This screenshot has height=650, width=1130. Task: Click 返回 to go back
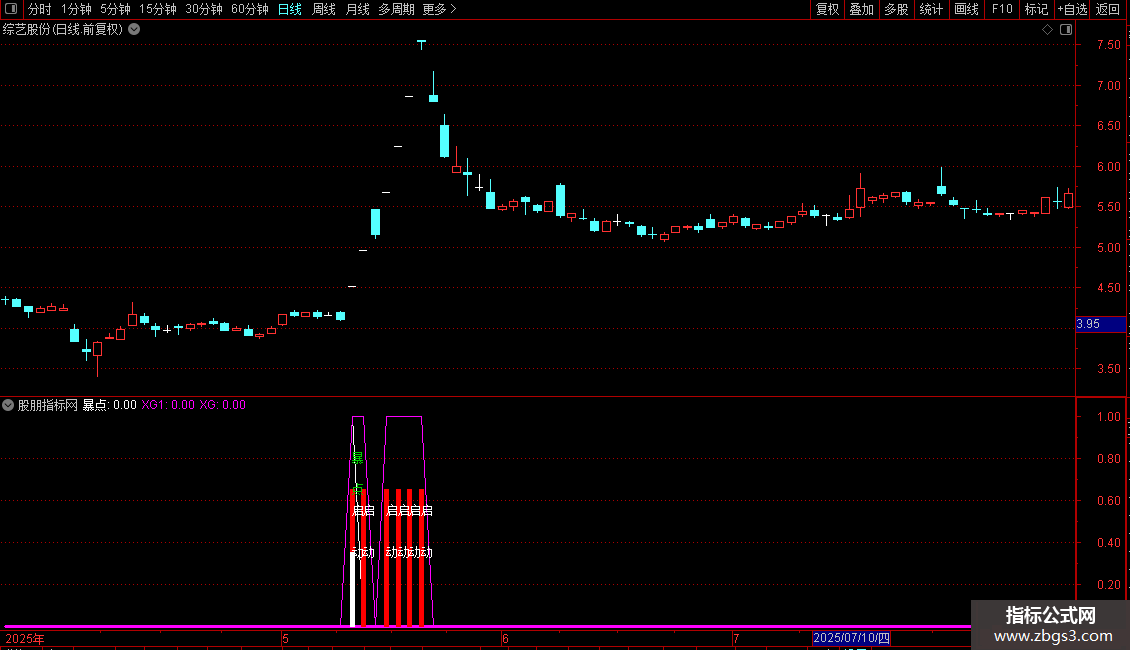1108,9
